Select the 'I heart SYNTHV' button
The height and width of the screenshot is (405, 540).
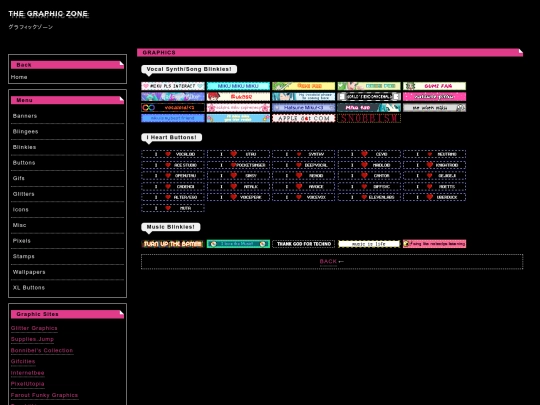tap(304, 154)
